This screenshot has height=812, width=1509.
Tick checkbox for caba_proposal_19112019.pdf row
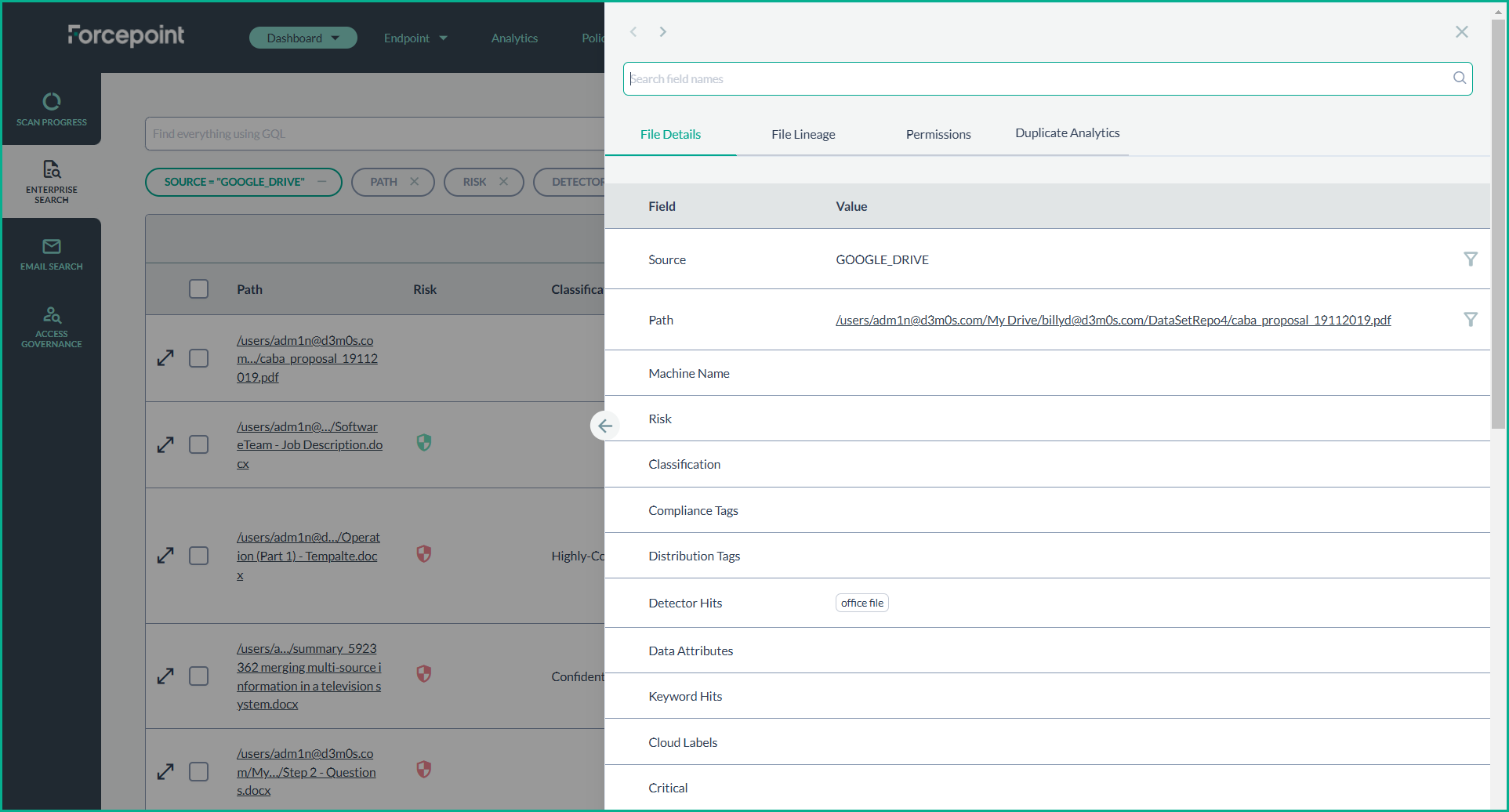tap(199, 358)
